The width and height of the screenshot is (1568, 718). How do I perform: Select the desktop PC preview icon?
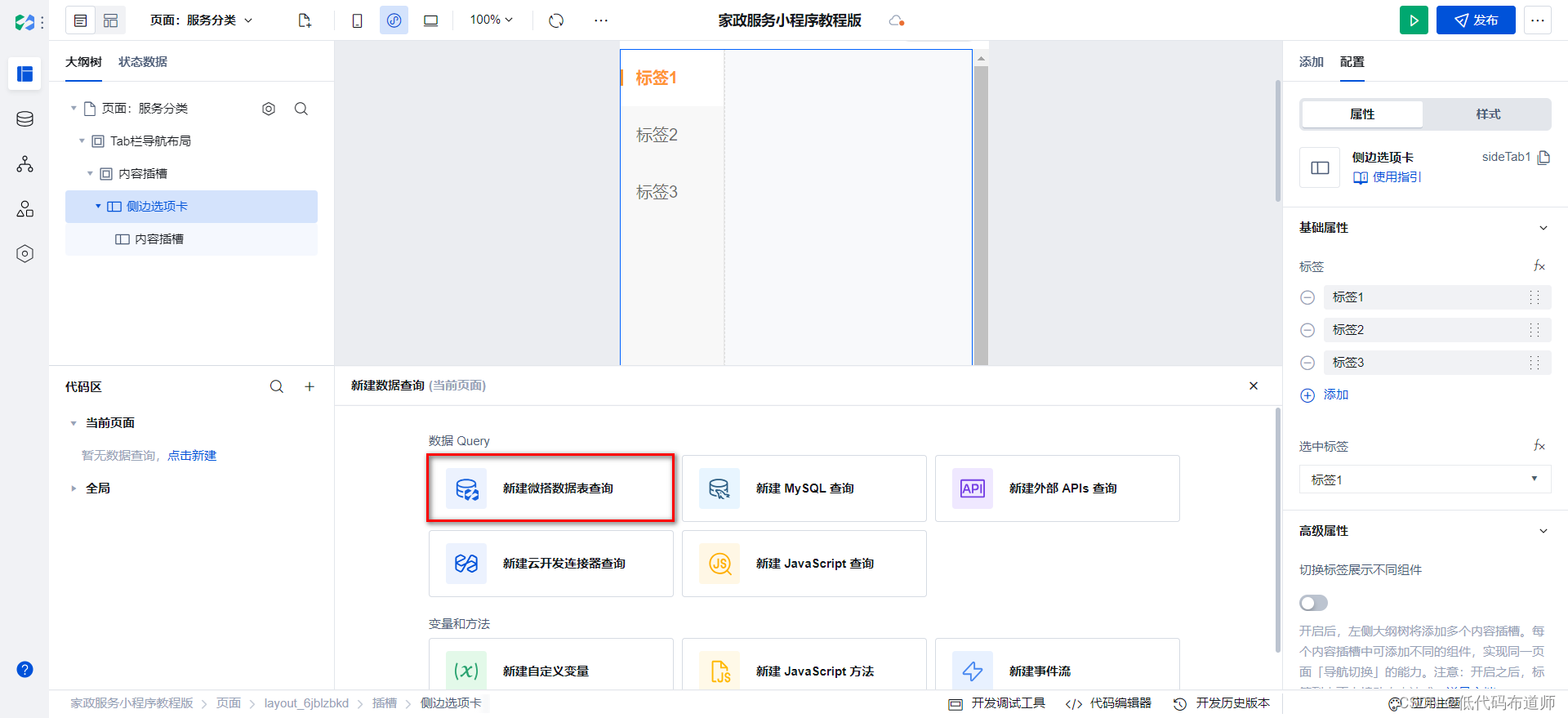tap(430, 20)
